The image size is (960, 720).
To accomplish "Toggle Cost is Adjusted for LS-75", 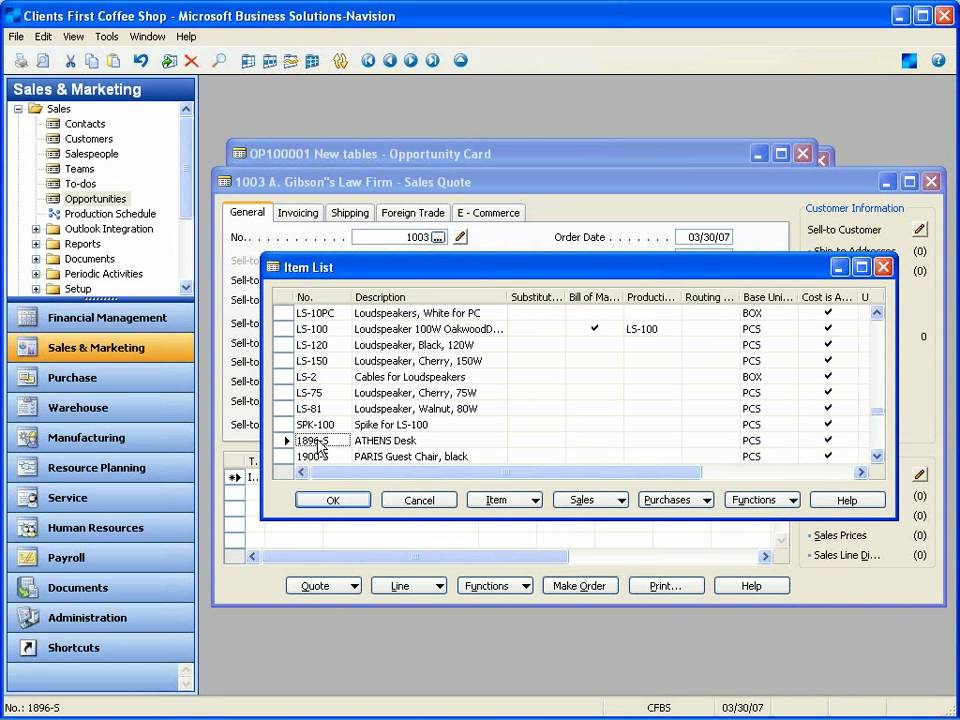I will (x=828, y=392).
